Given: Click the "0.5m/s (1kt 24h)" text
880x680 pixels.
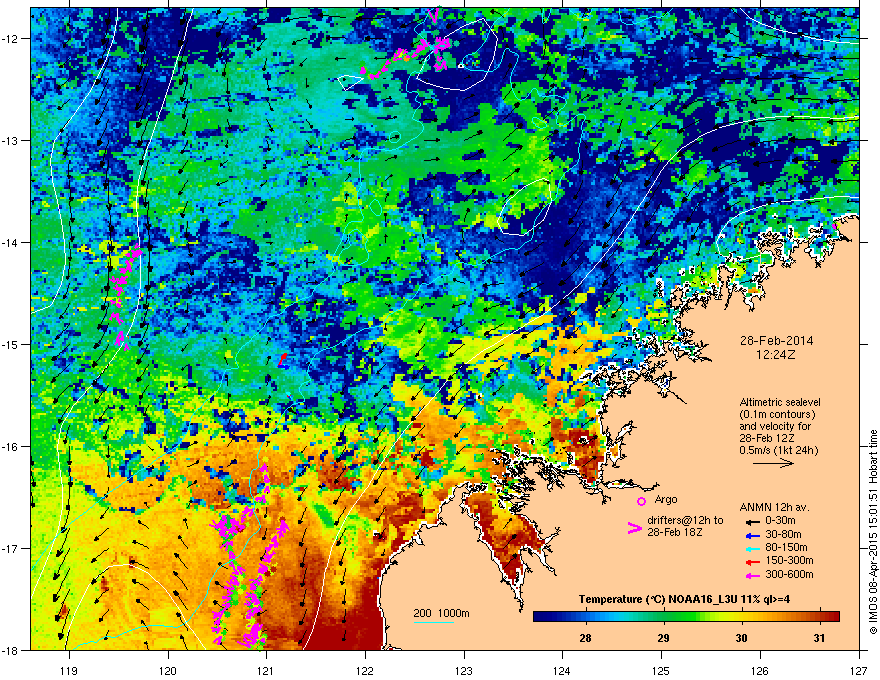Looking at the screenshot, I should coord(778,450).
